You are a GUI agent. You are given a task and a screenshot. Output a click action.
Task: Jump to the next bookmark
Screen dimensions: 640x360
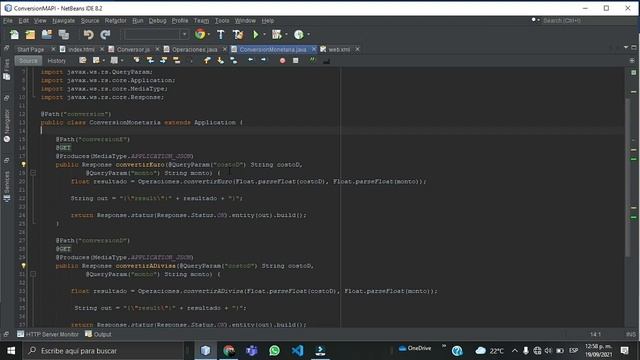(x=220, y=60)
